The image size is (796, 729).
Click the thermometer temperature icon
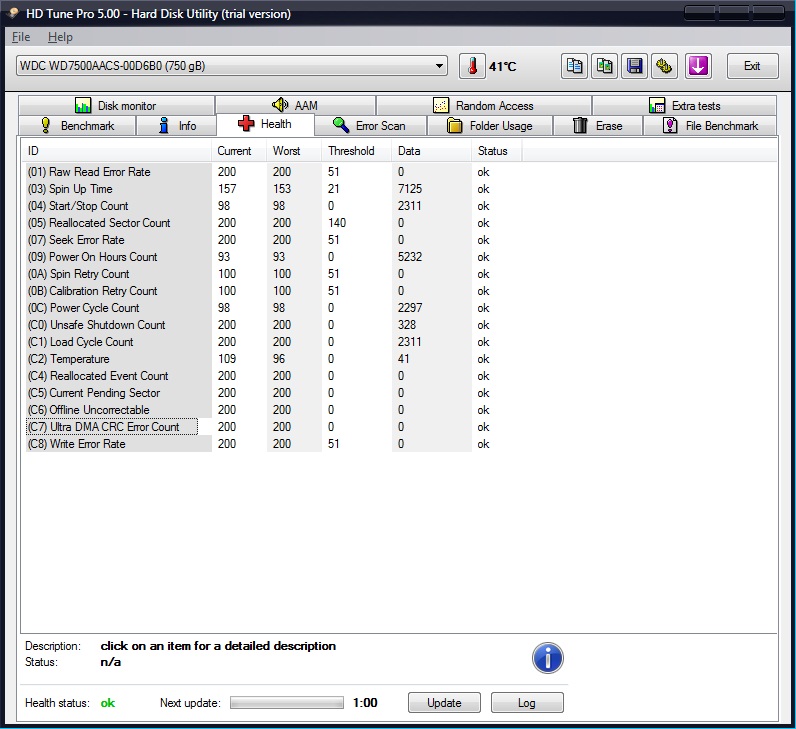click(x=471, y=66)
